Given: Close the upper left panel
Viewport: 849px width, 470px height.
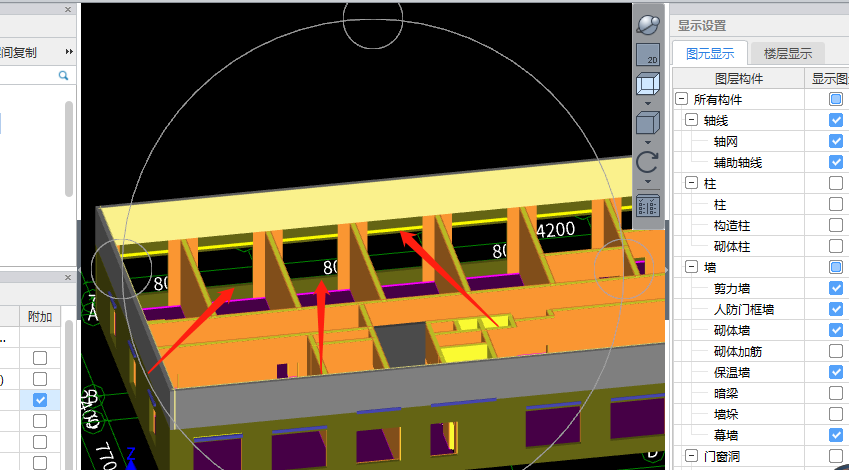Looking at the screenshot, I should [68, 9].
